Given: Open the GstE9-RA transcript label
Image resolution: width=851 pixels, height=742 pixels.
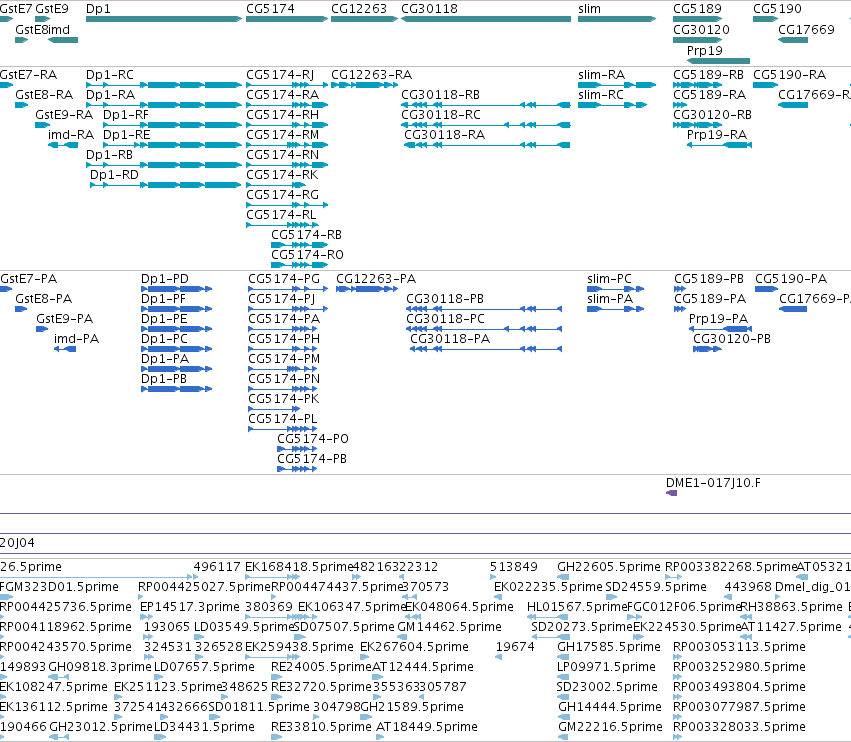Looking at the screenshot, I should pyautogui.click(x=63, y=115).
